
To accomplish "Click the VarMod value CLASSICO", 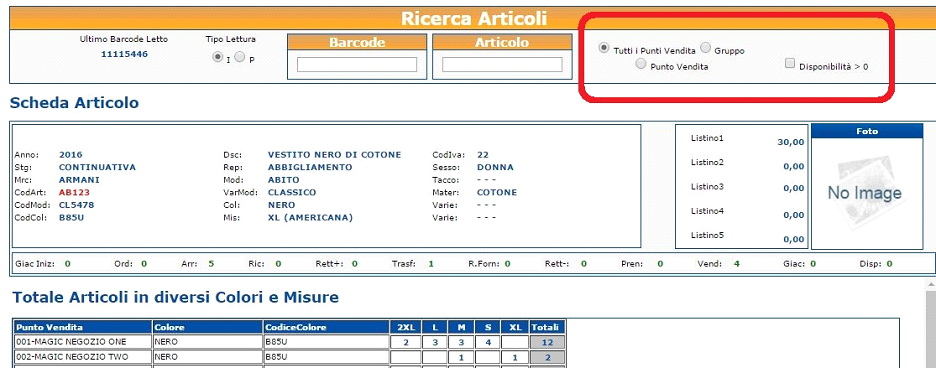I will pos(292,192).
